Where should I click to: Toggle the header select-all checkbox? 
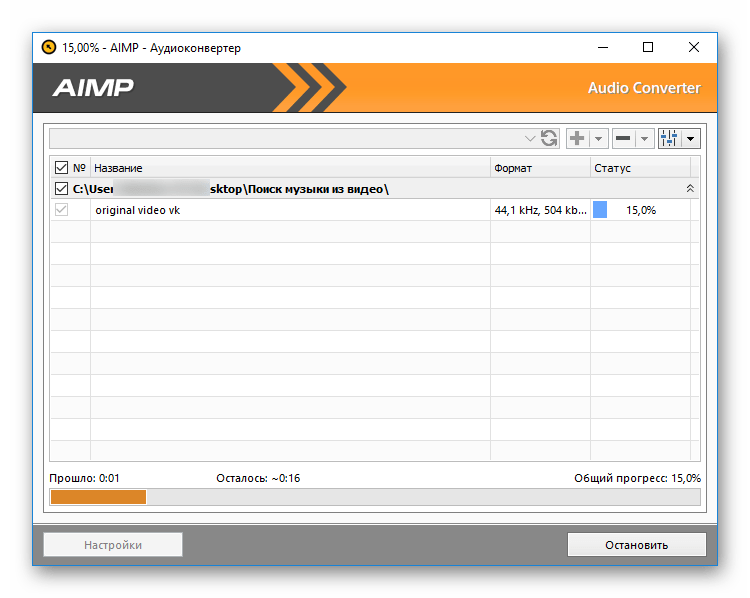tap(61, 168)
